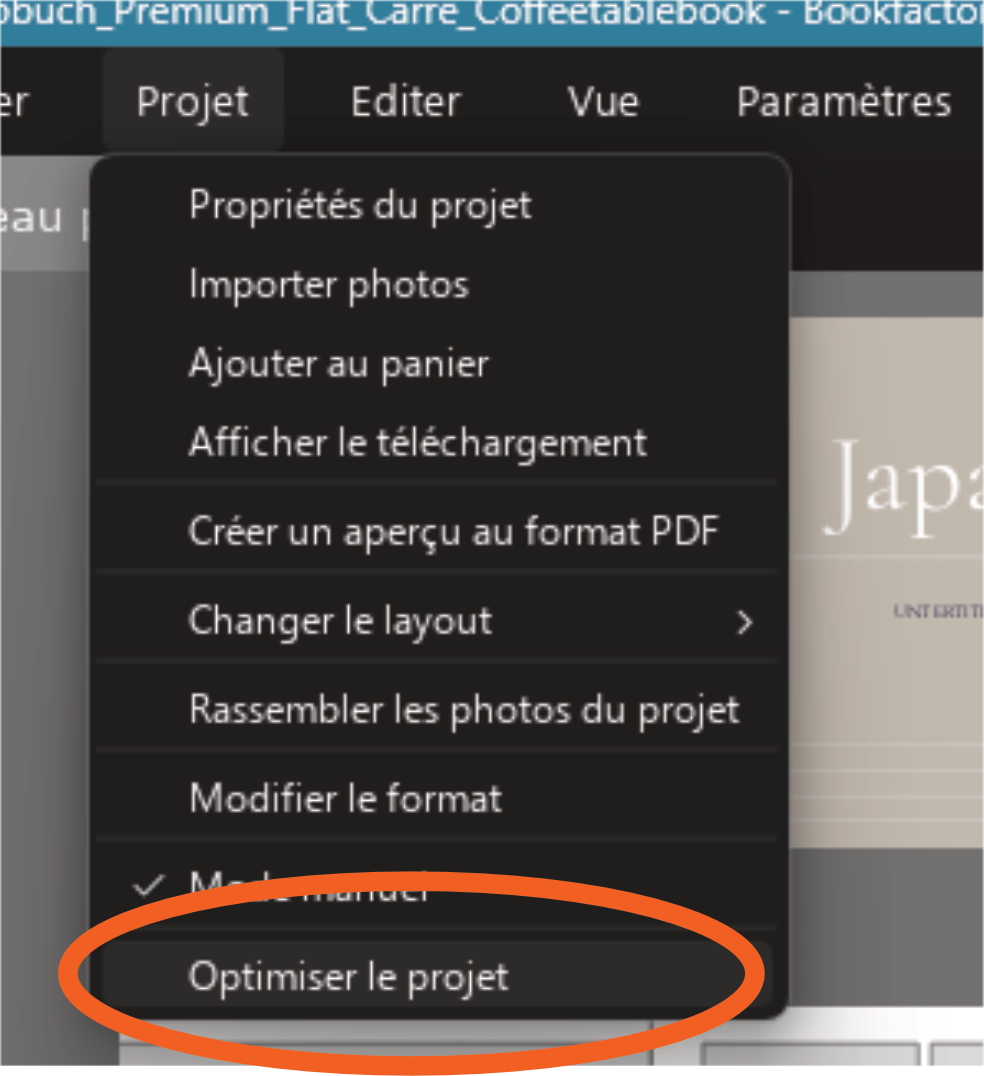Switch to the partially hidden tab ending in 'eau'
The image size is (984, 1076).
(31, 218)
